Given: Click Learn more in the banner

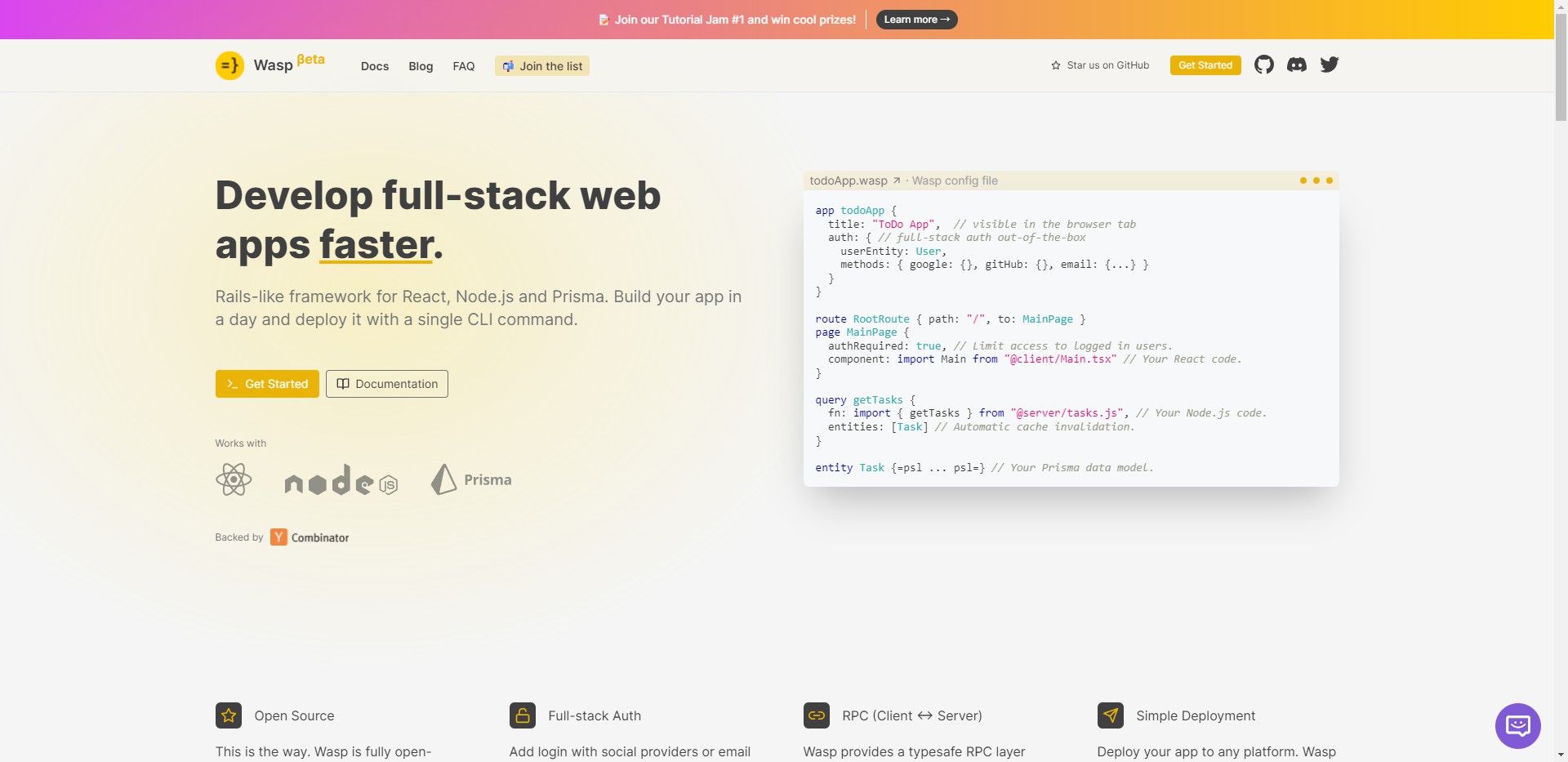Looking at the screenshot, I should (916, 20).
